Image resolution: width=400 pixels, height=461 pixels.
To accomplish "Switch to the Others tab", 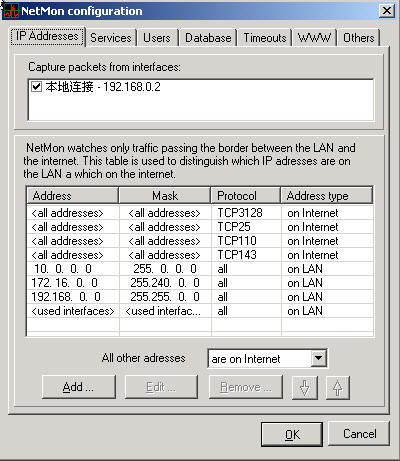I will 359,38.
